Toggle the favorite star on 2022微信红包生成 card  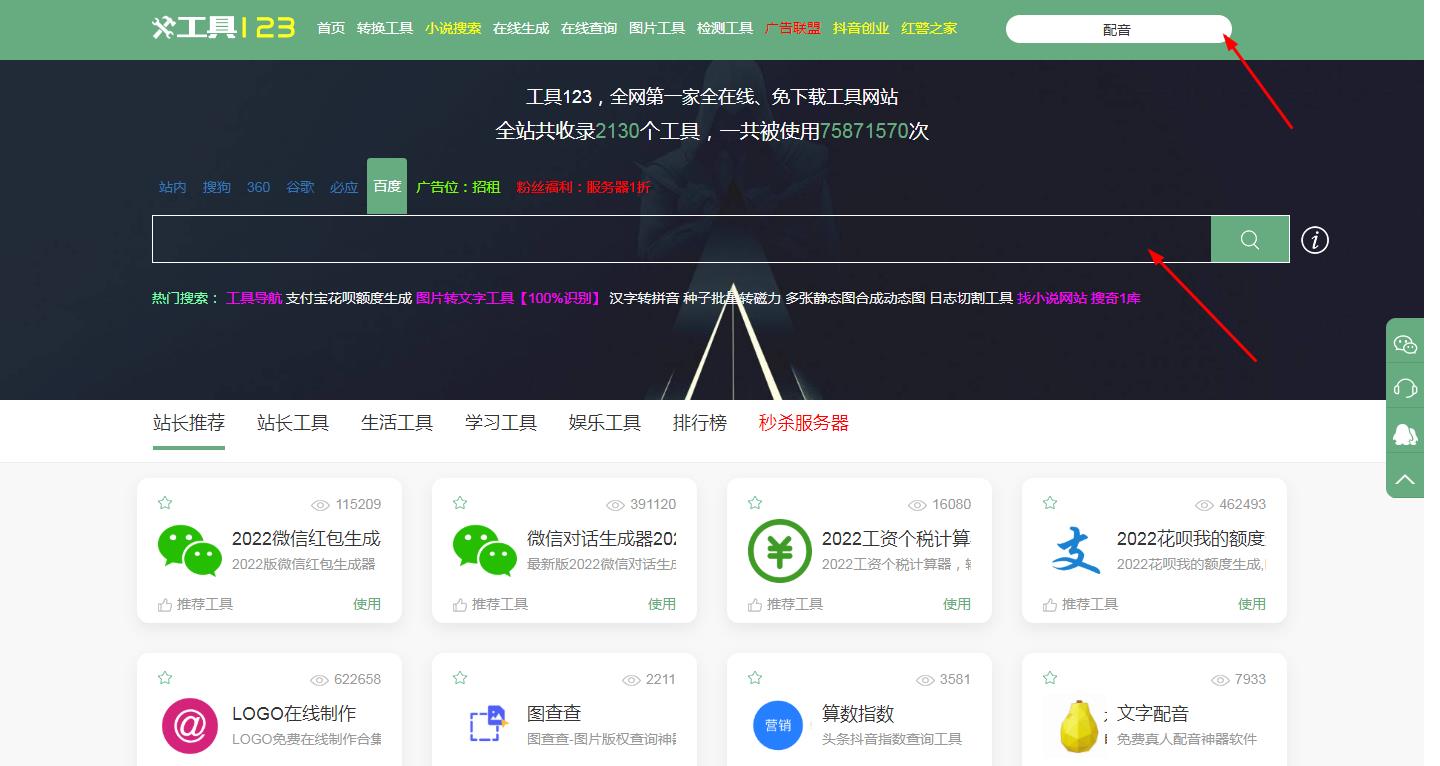pyautogui.click(x=164, y=502)
